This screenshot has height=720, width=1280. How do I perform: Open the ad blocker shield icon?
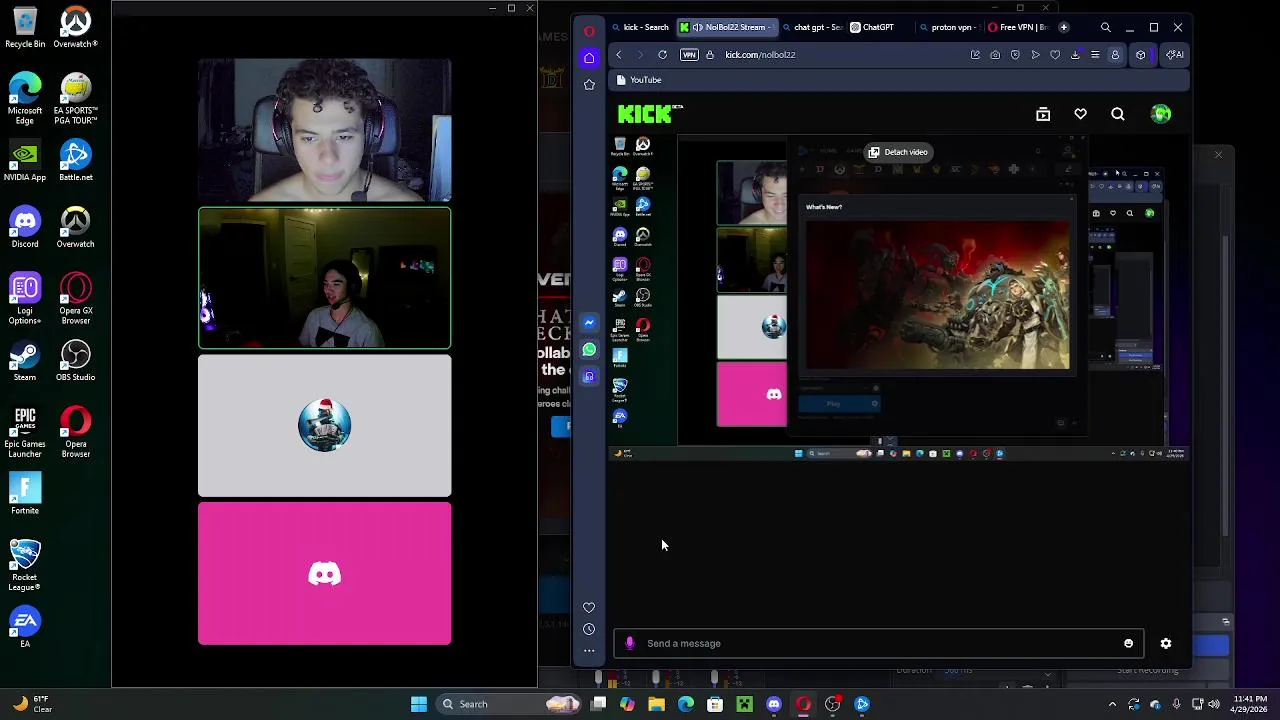tap(1015, 55)
